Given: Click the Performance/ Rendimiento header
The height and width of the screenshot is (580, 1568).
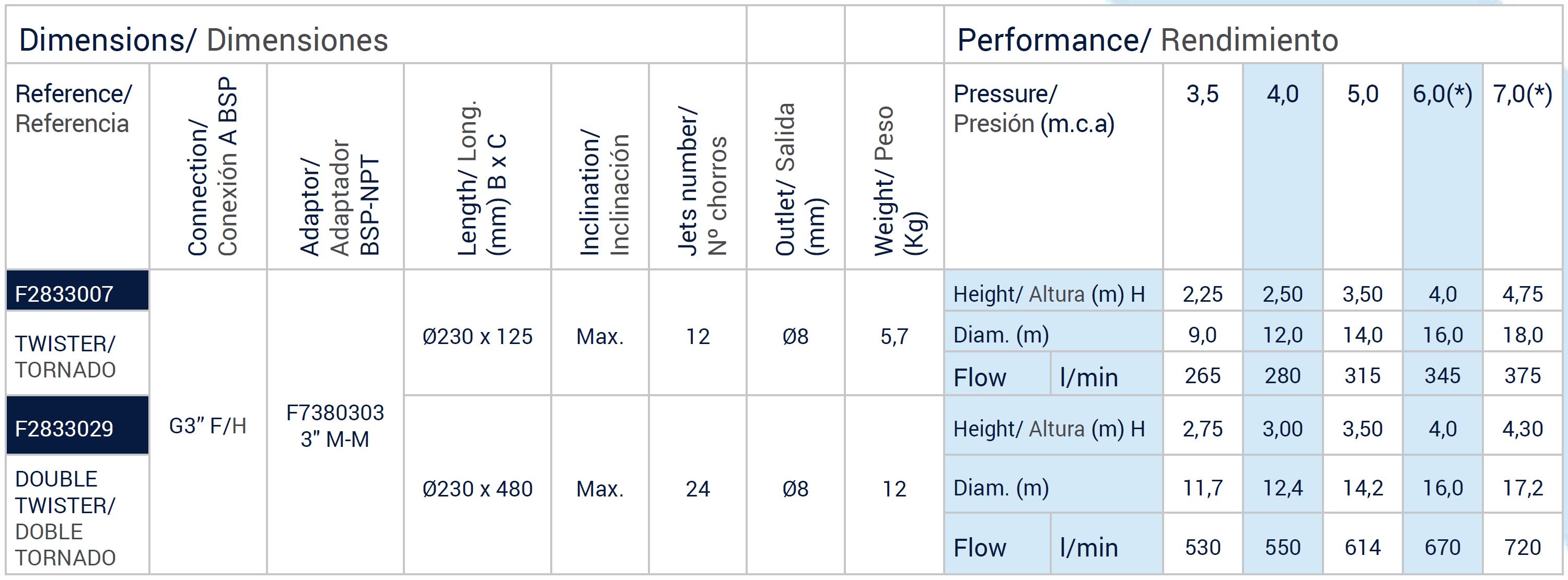Looking at the screenshot, I should 1147,40.
